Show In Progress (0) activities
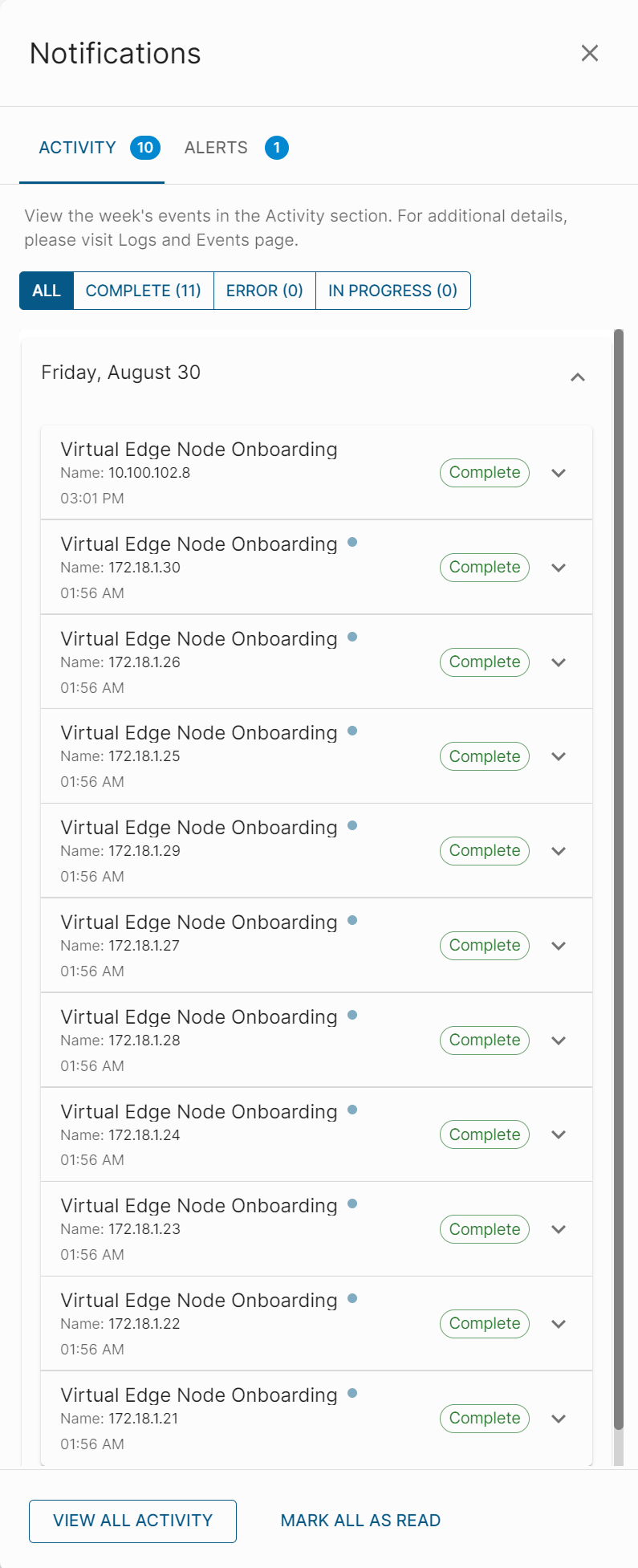 click(x=392, y=291)
